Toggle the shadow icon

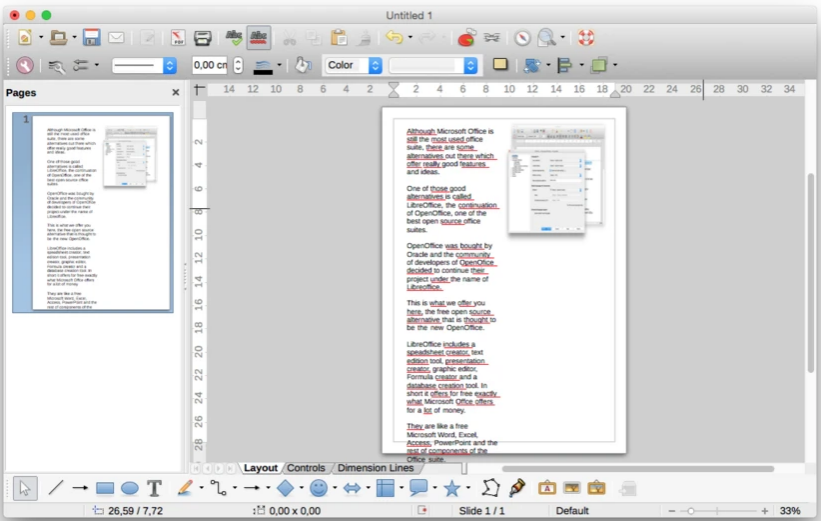(x=500, y=64)
